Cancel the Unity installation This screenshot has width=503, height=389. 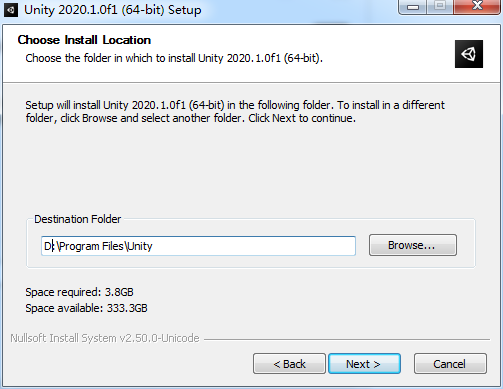[x=450, y=364]
